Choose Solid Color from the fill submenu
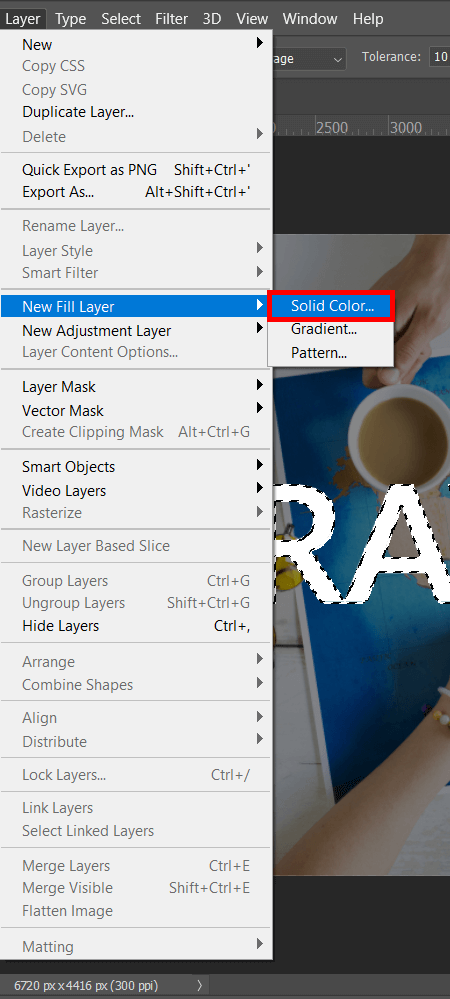Screen dimensions: 450x999 [x=331, y=306]
